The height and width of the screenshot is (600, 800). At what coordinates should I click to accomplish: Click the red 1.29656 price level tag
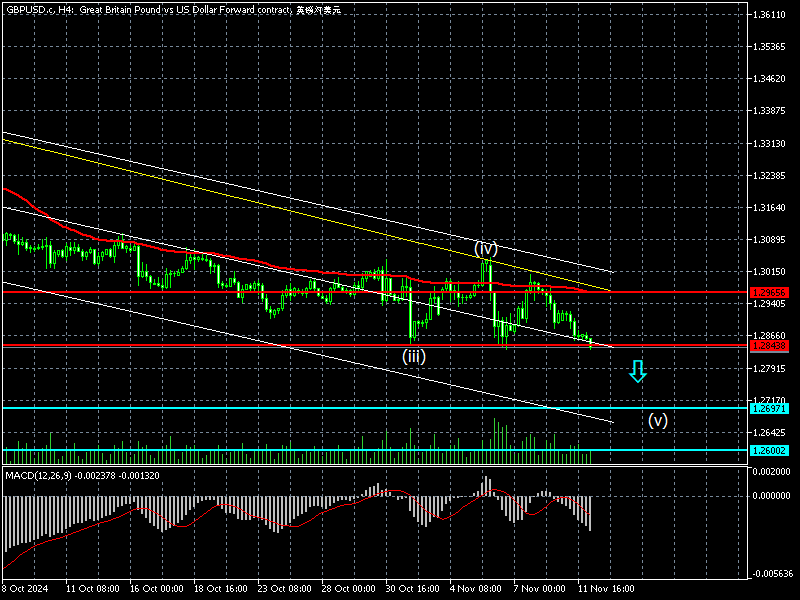point(769,292)
